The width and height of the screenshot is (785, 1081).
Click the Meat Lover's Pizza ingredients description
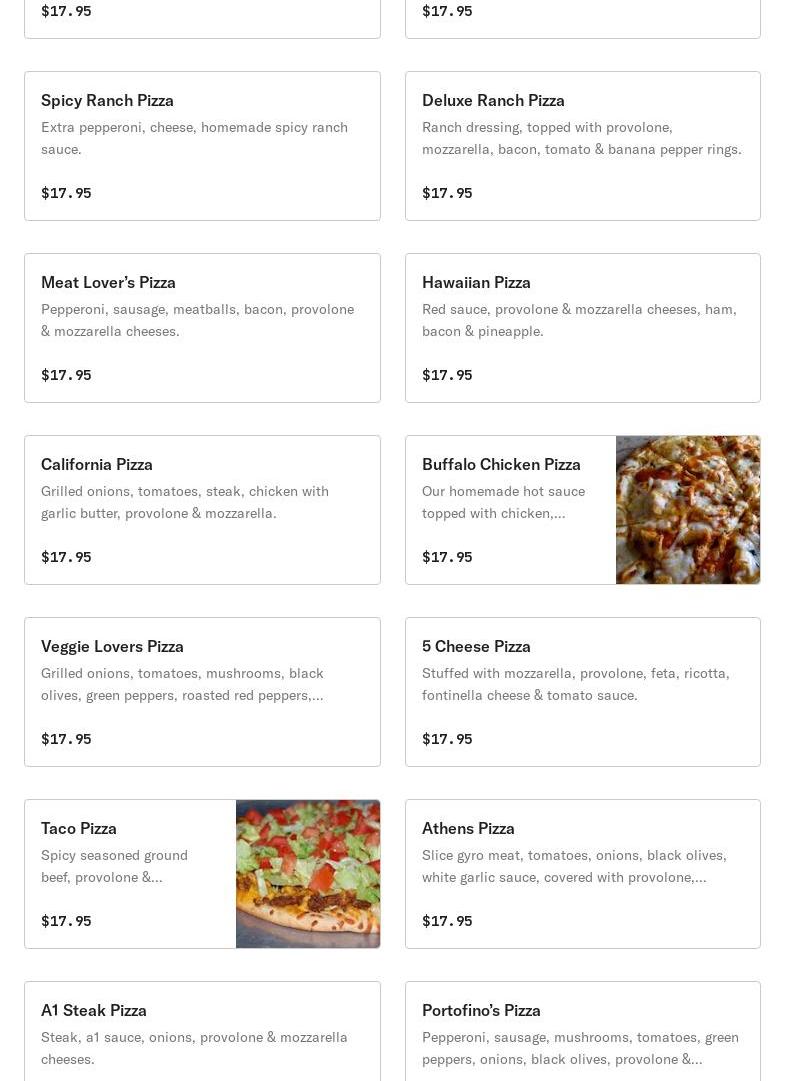(197, 320)
